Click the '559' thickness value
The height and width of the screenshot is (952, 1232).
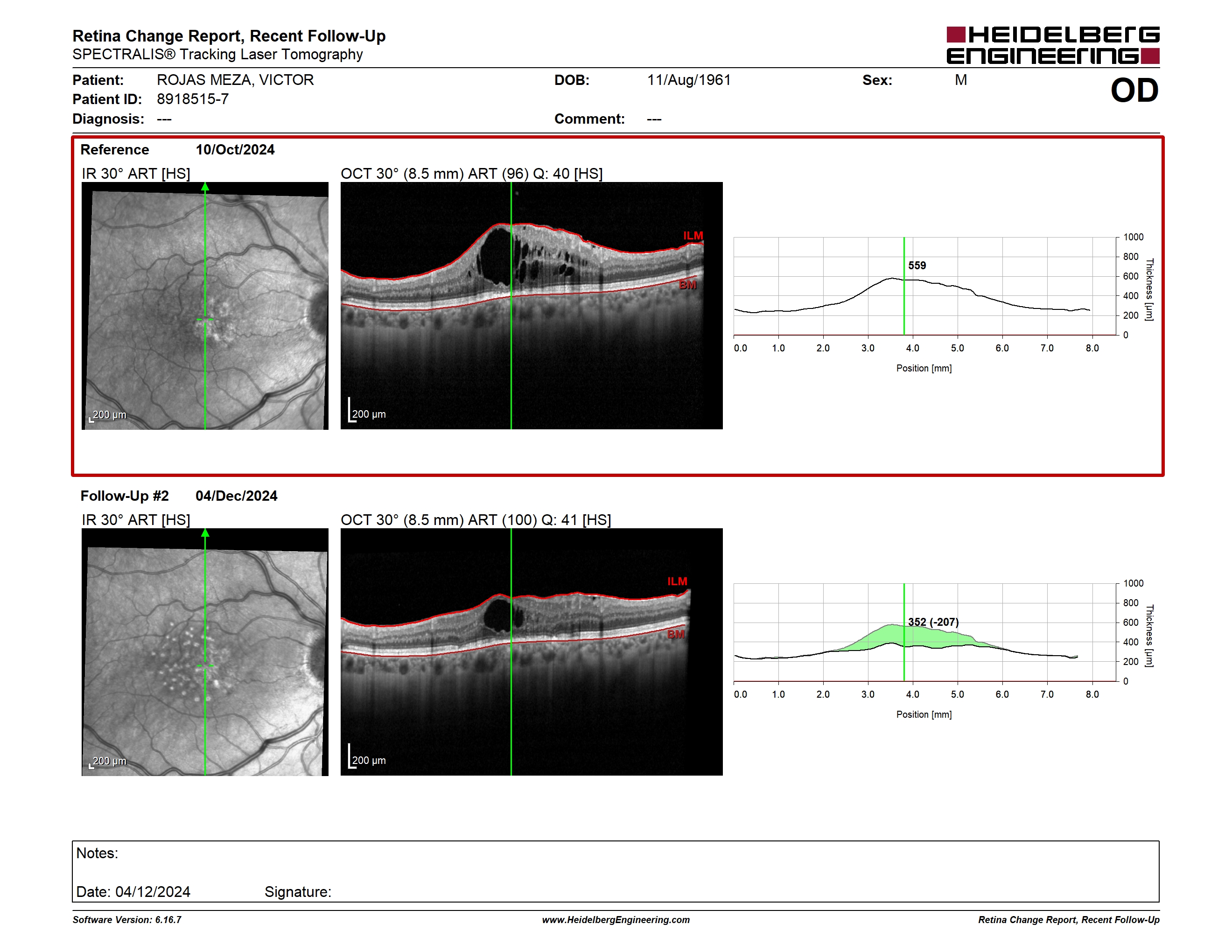point(917,266)
